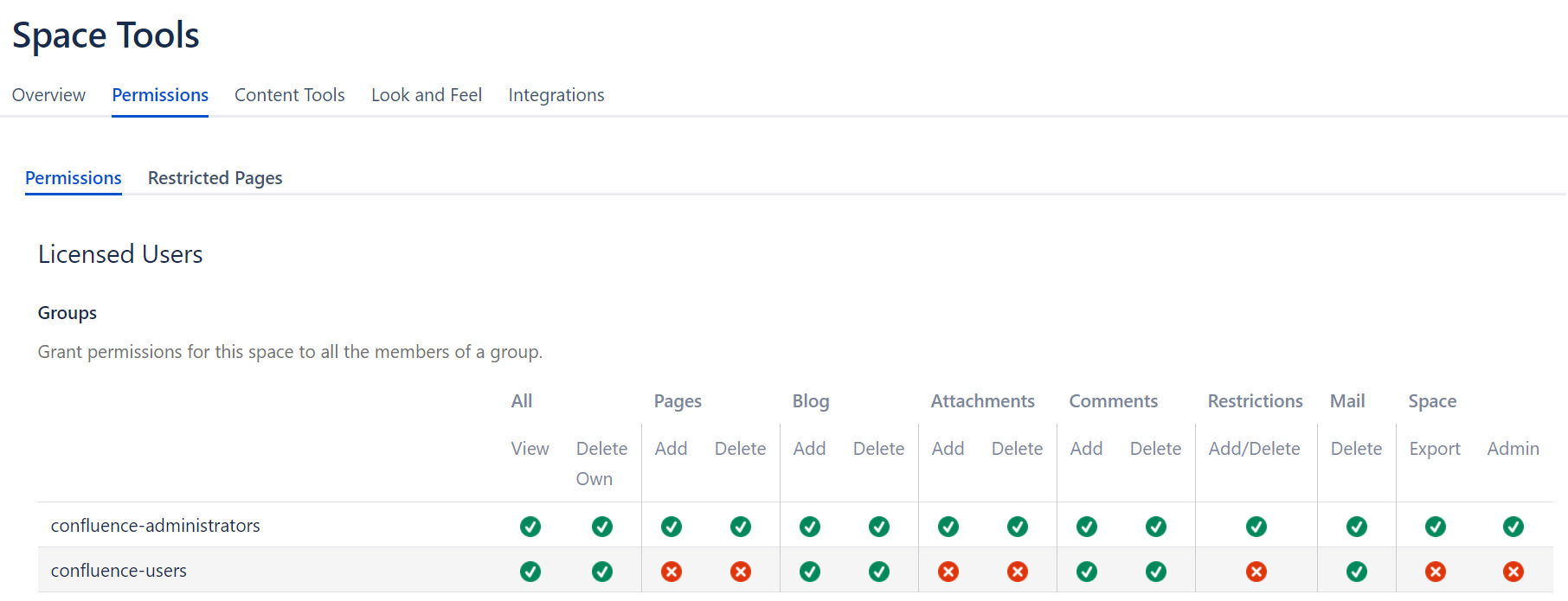Viewport: 1568px width, 601px height.
Task: Click Blog Delete checkmark for confluence-administrators
Action: 879,527
